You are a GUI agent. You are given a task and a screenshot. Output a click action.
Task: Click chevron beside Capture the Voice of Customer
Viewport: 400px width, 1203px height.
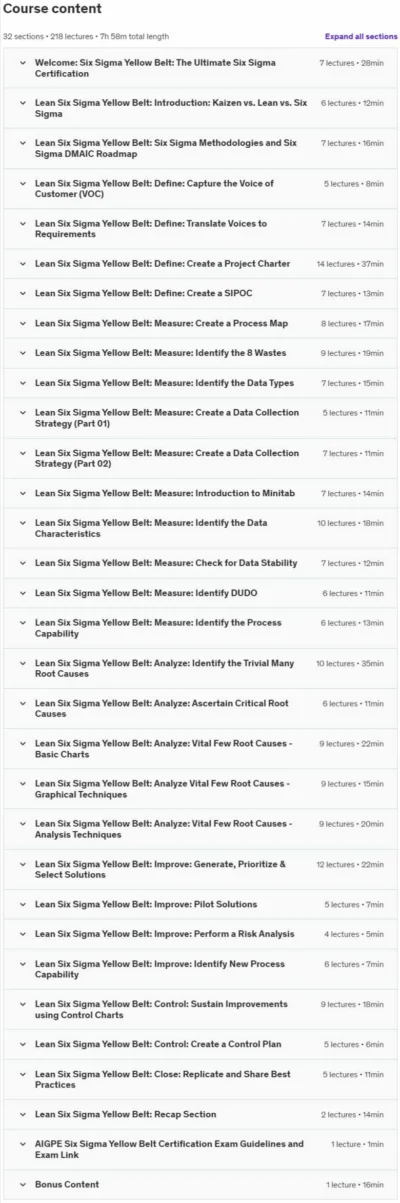click(23, 183)
